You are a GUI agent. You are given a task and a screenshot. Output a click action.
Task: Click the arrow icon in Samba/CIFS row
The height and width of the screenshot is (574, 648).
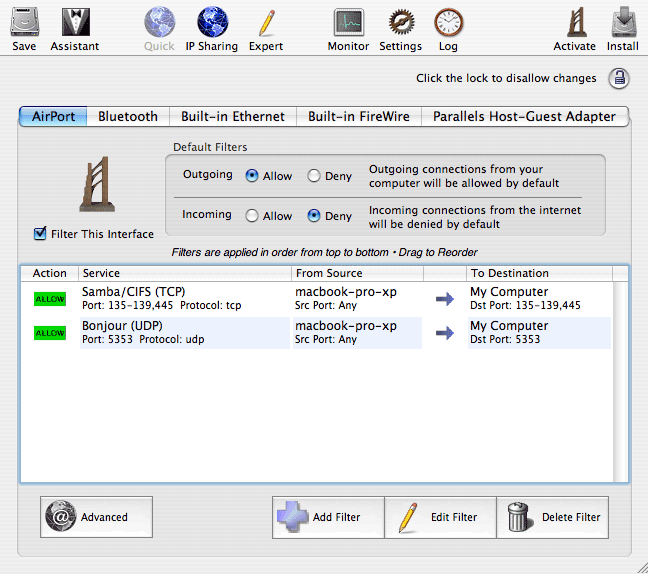pos(445,299)
